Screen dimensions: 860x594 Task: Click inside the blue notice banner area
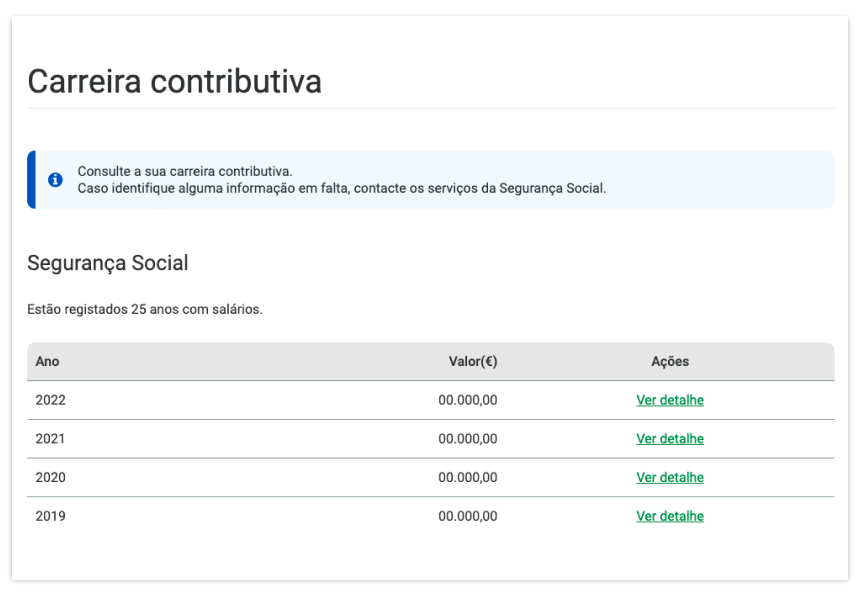[430, 177]
